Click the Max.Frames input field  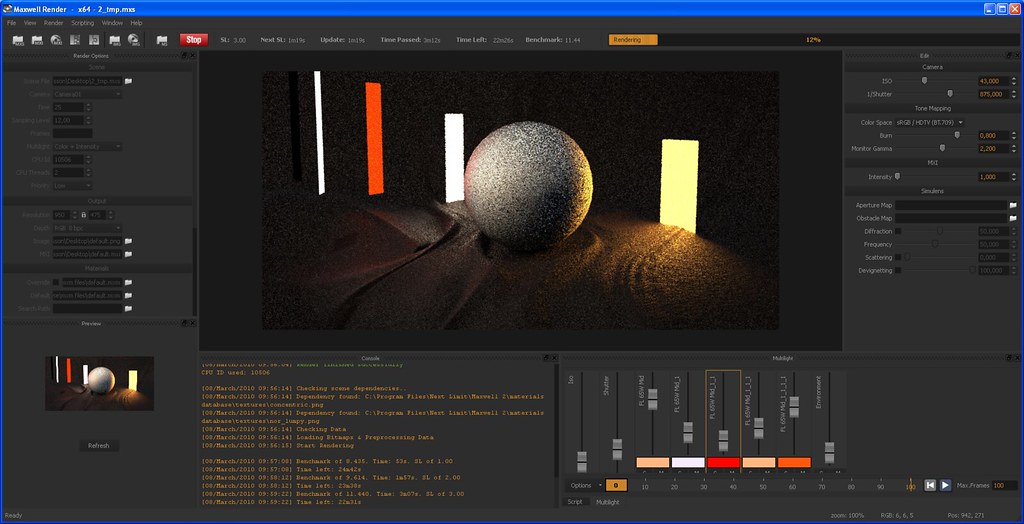coord(1004,485)
